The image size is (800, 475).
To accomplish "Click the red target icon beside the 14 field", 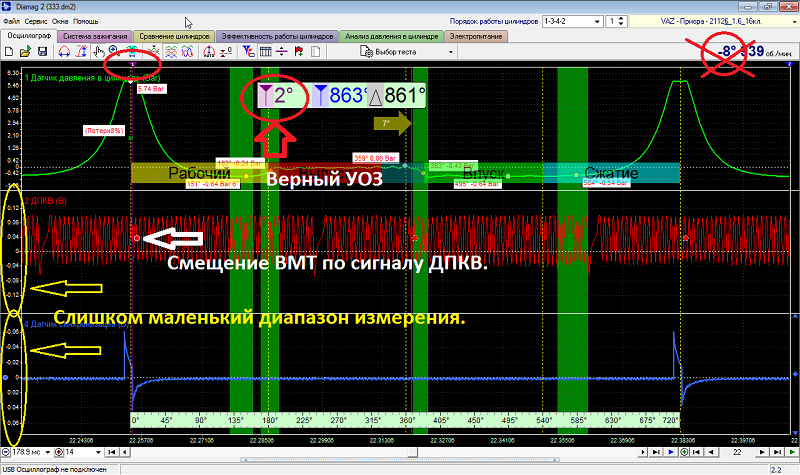I will point(59,452).
